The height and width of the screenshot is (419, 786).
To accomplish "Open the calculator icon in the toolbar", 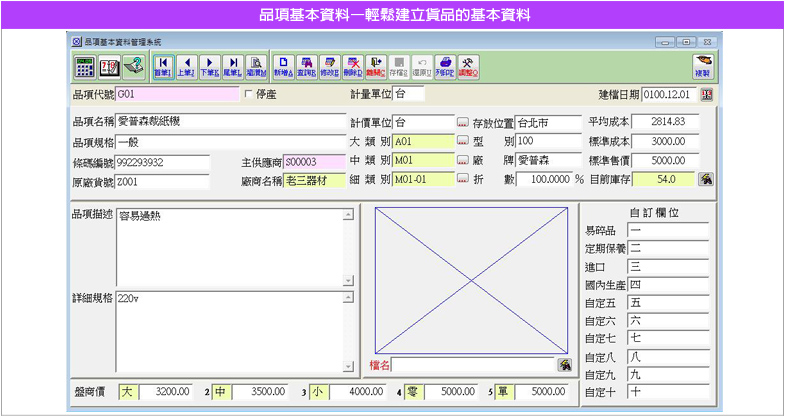I will pos(86,66).
